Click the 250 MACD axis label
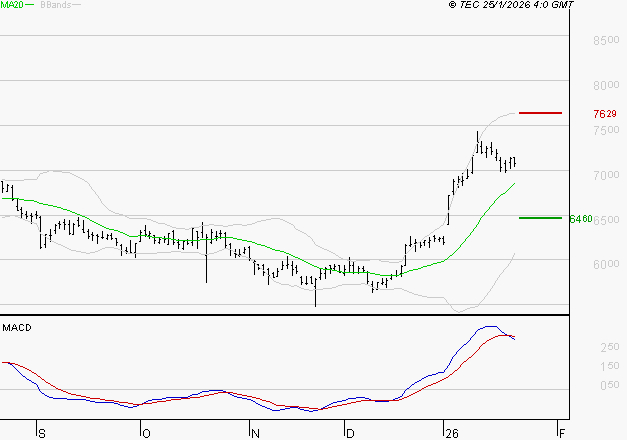The width and height of the screenshot is (627, 440). click(610, 347)
